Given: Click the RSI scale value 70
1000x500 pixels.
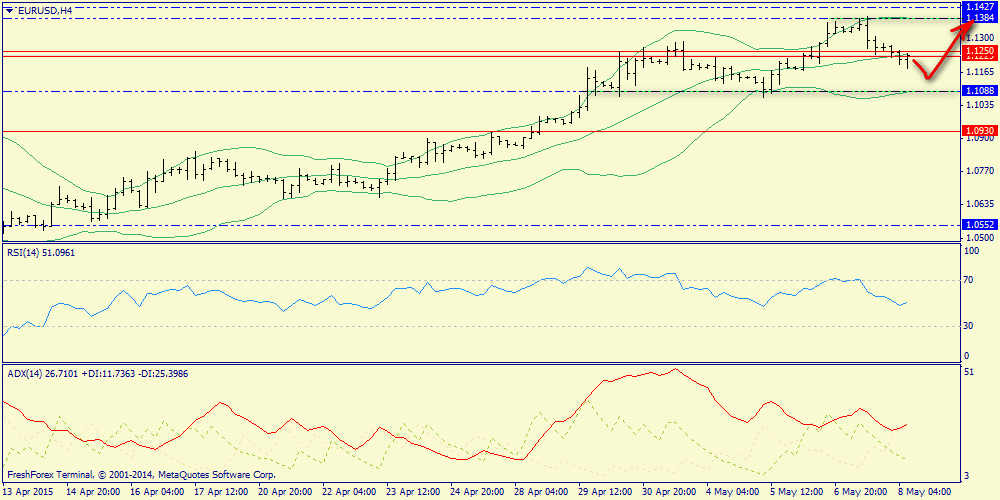Looking at the screenshot, I should click(967, 281).
